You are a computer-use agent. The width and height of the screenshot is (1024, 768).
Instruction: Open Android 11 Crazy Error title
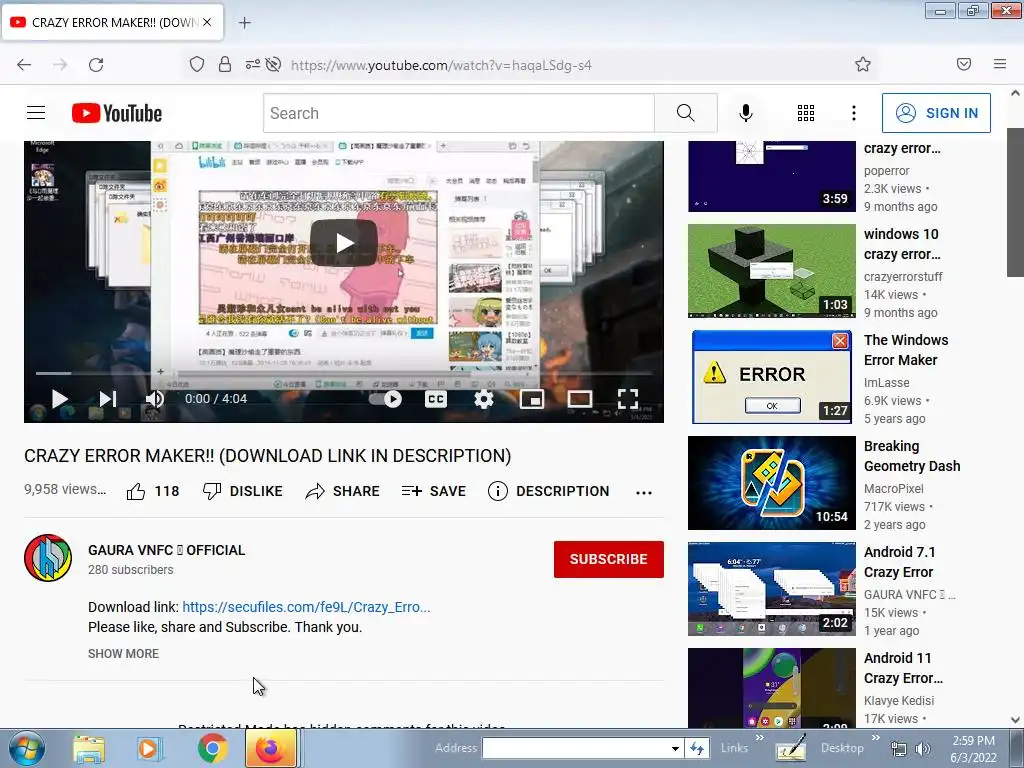[x=903, y=668]
